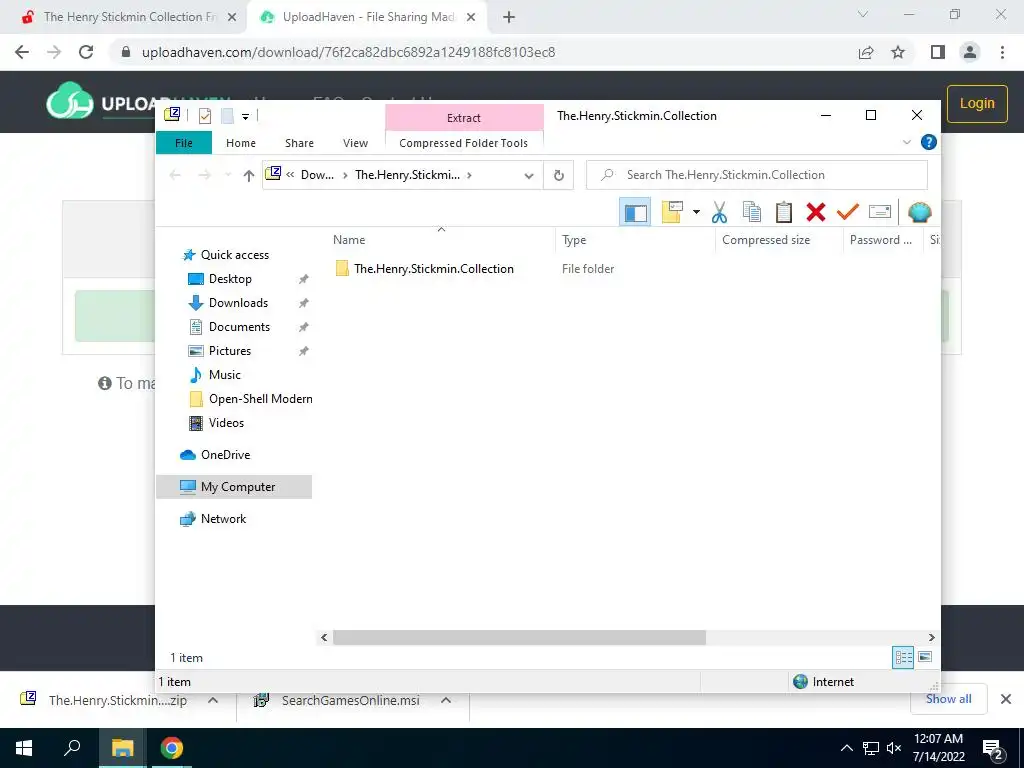Screen dimensions: 1024x768
Task: Click the horizontal scrollbar thumb in the file list
Action: (519, 637)
